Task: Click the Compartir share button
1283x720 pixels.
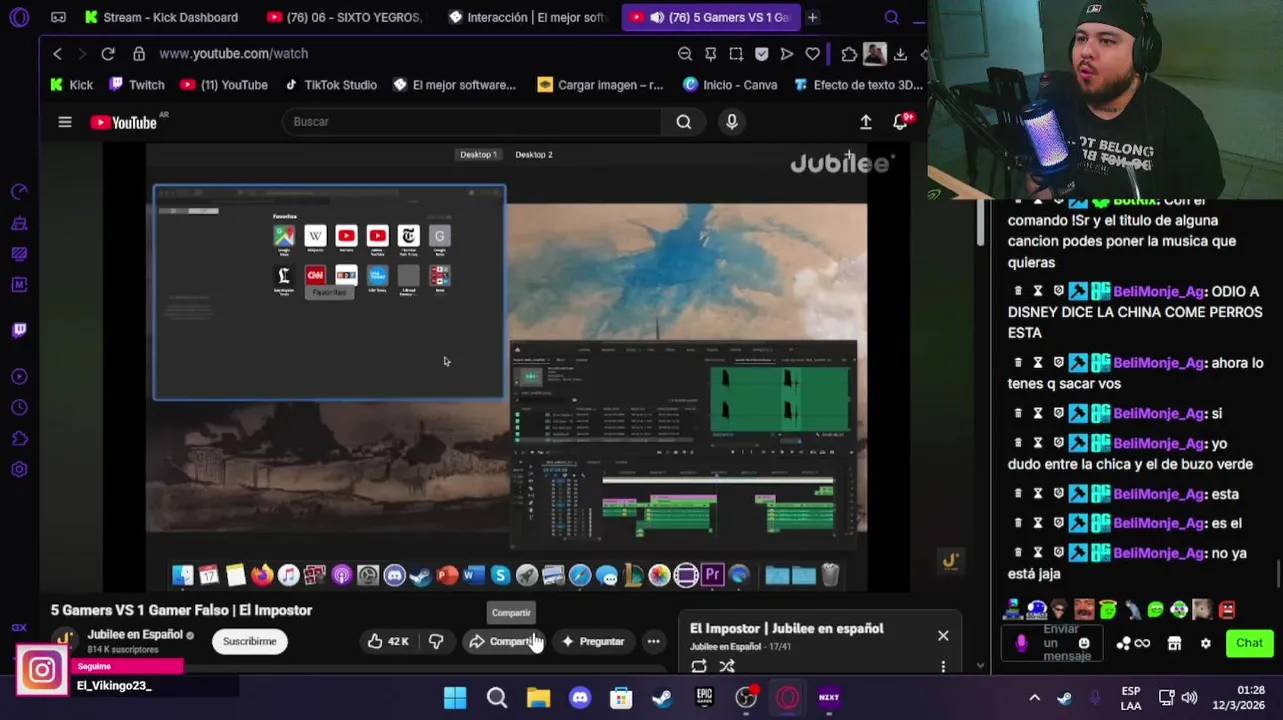Action: pos(505,641)
